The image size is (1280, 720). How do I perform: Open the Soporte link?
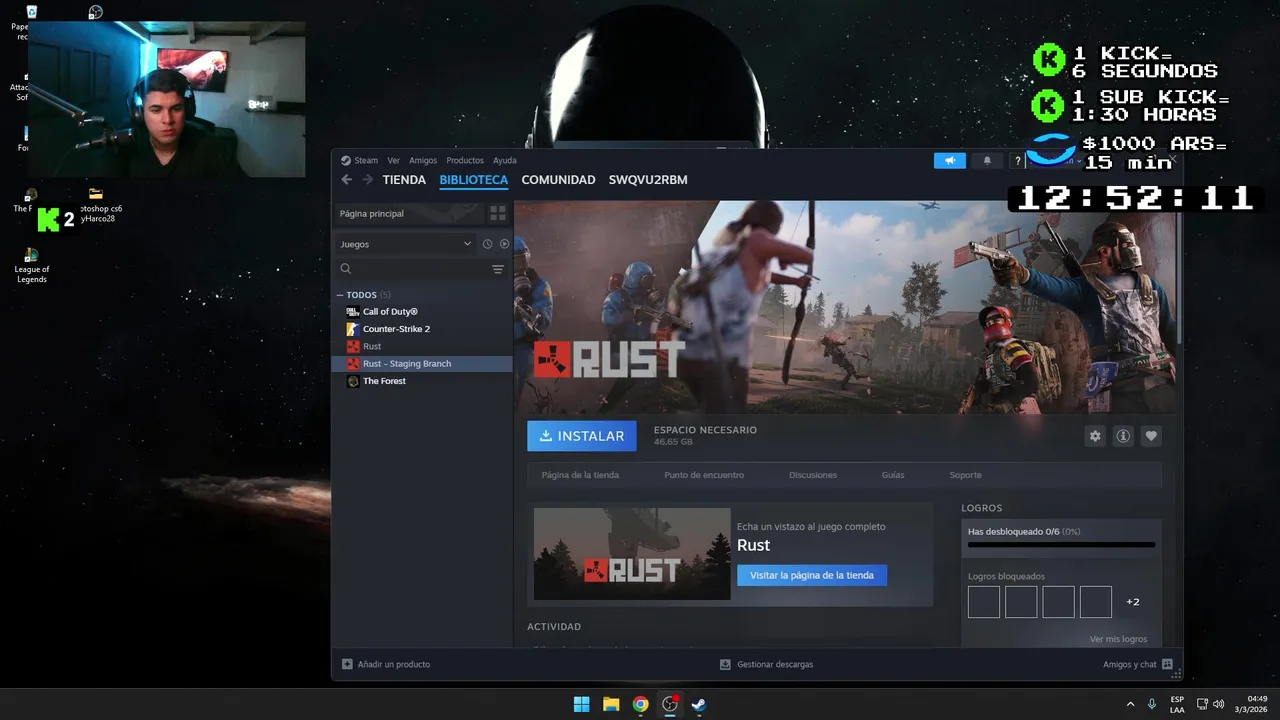click(x=965, y=475)
